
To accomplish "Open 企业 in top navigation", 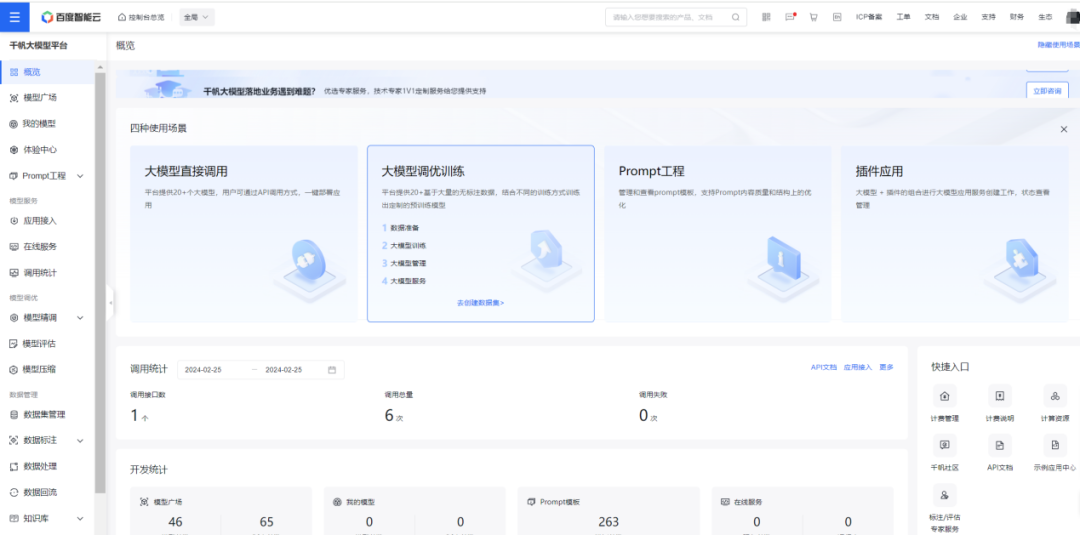I will (960, 17).
